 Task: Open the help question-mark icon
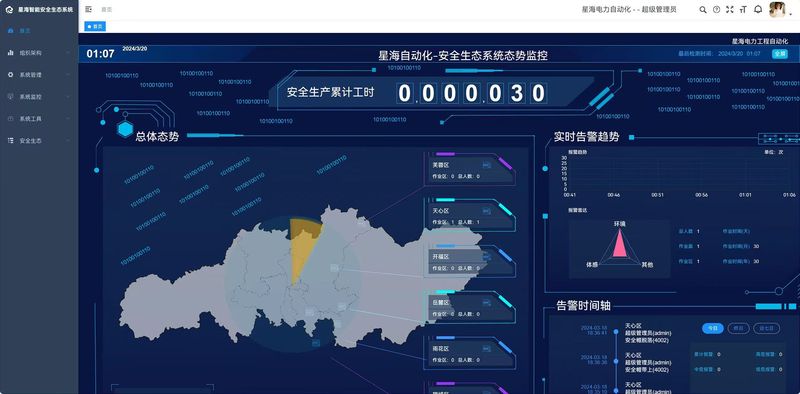click(x=716, y=10)
